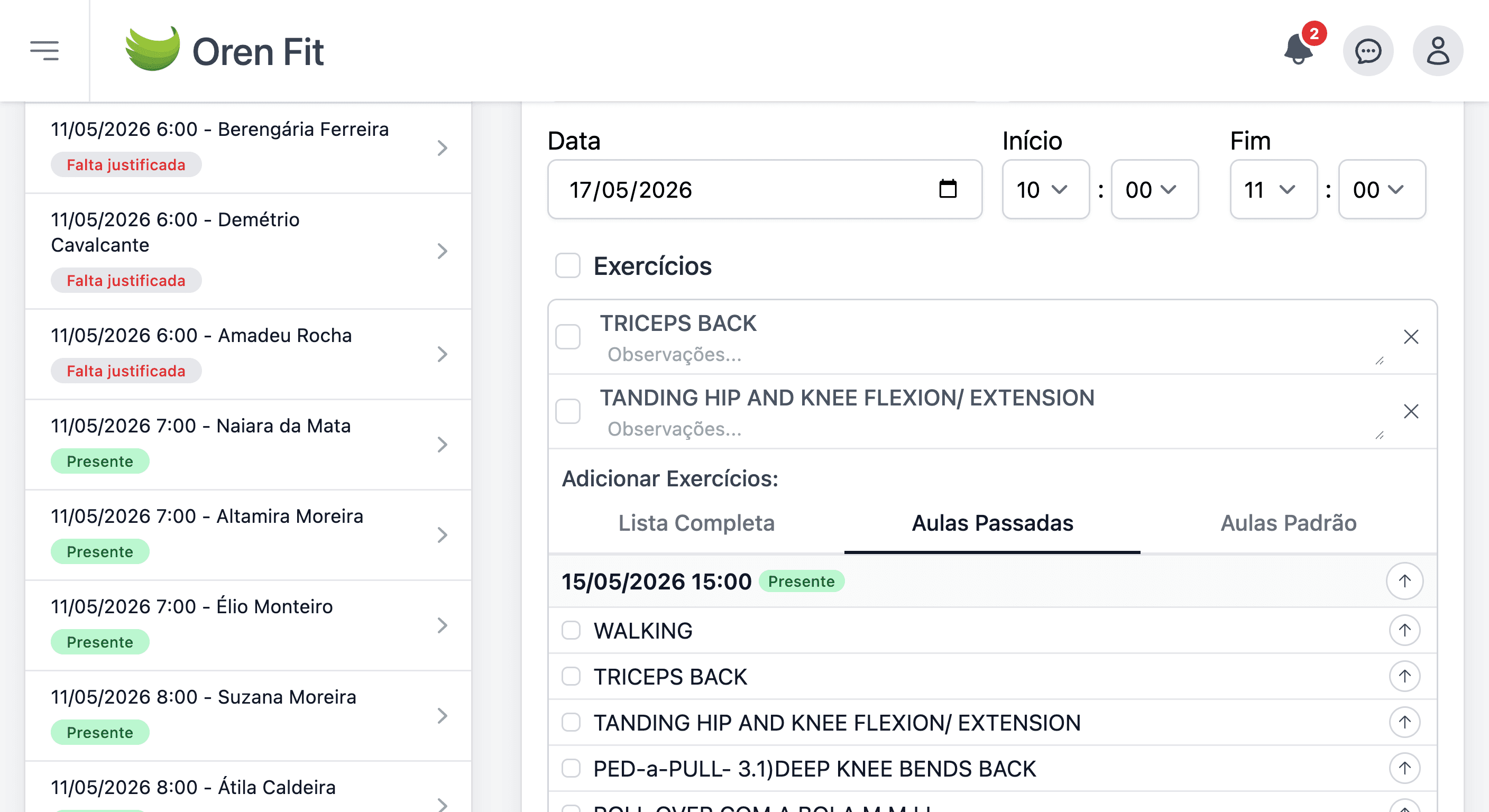
Task: Open 7:00 Altamira Moreira appointment
Action: click(x=248, y=534)
